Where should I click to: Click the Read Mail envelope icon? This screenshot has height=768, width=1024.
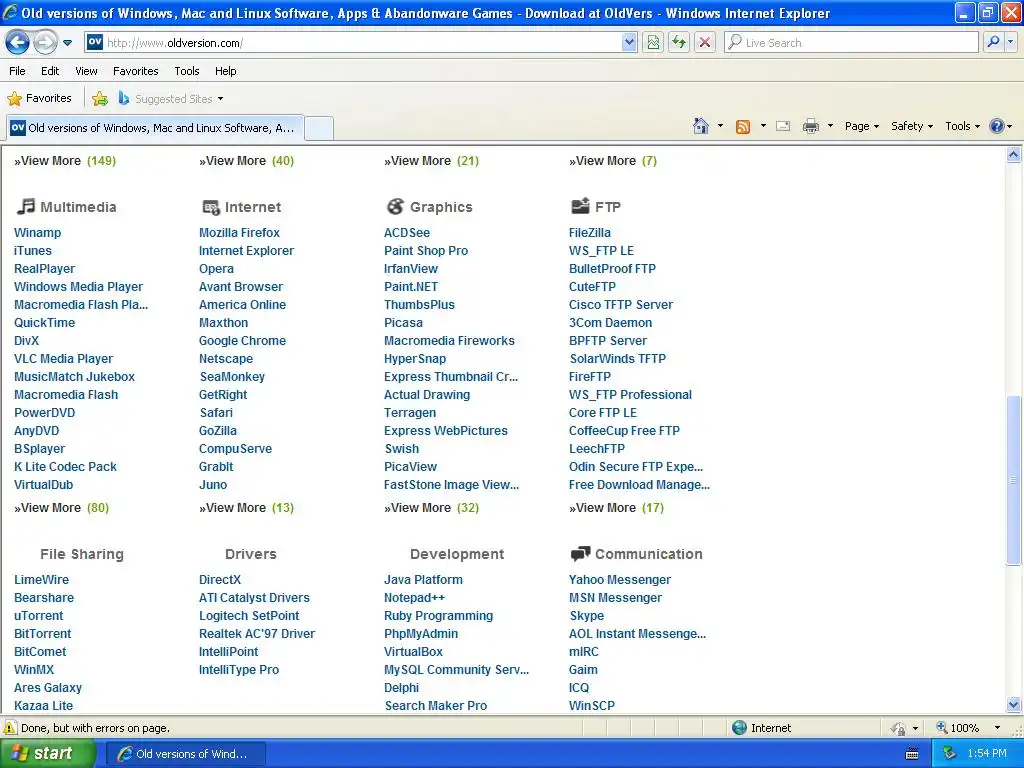tap(783, 126)
